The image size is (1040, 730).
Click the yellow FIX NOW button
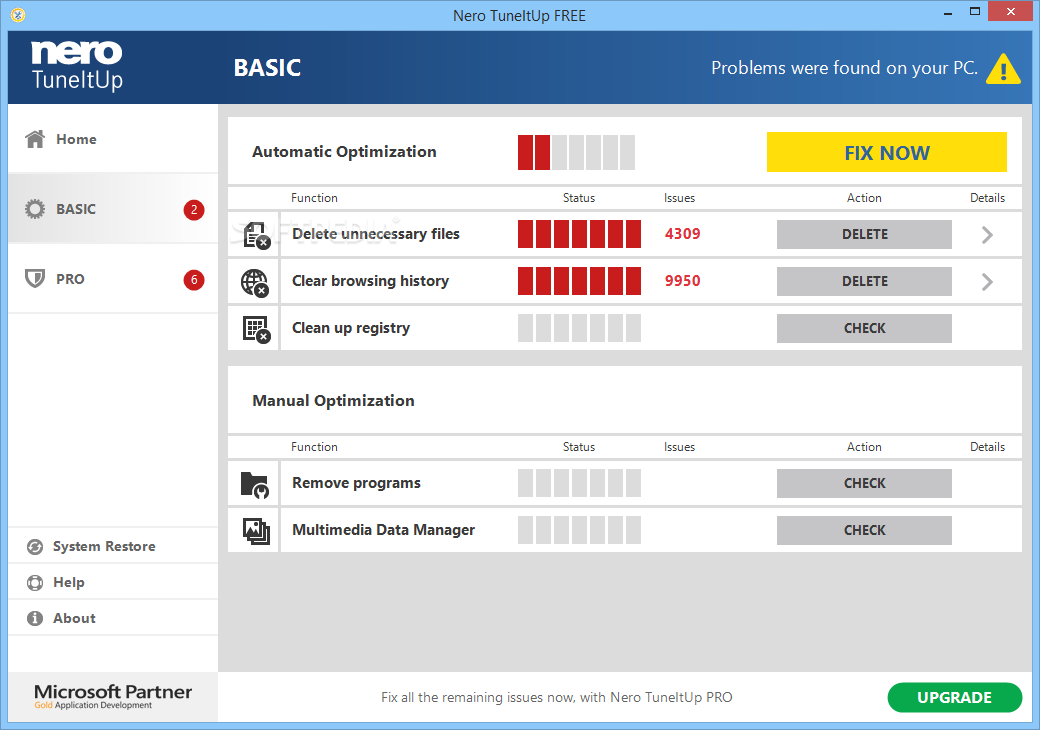[x=887, y=152]
